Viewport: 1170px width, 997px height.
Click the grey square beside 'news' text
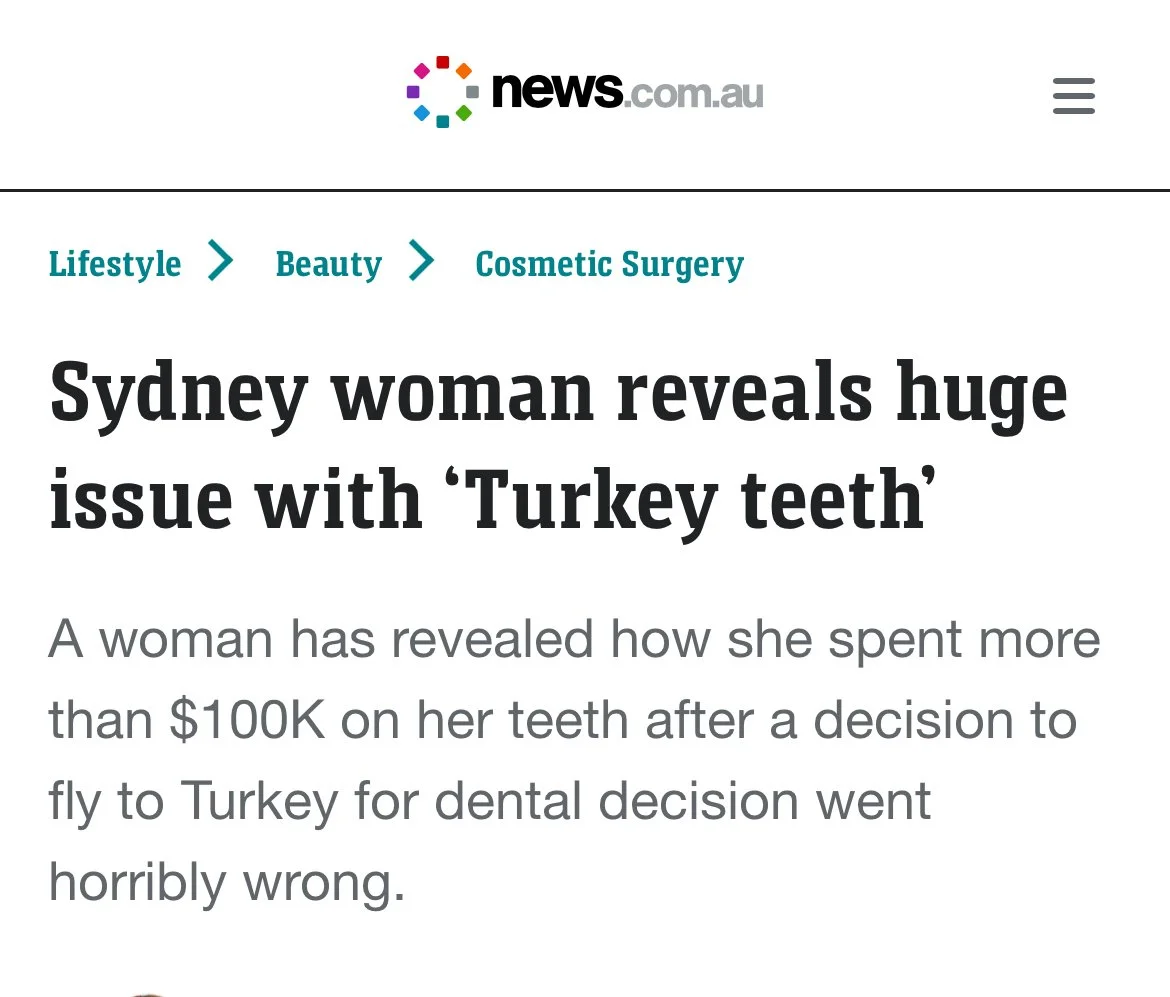coord(472,92)
